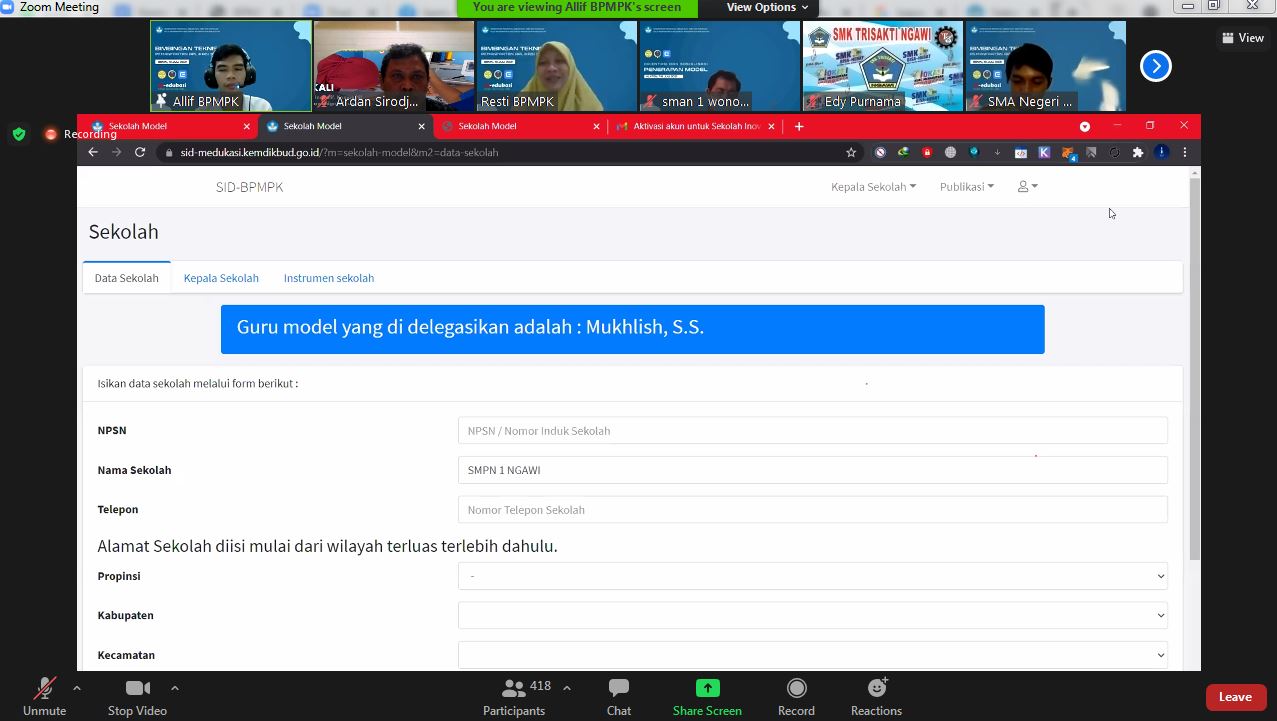Click the MetaMask fox extension icon
This screenshot has width=1277, height=721.
pyautogui.click(x=1068, y=153)
